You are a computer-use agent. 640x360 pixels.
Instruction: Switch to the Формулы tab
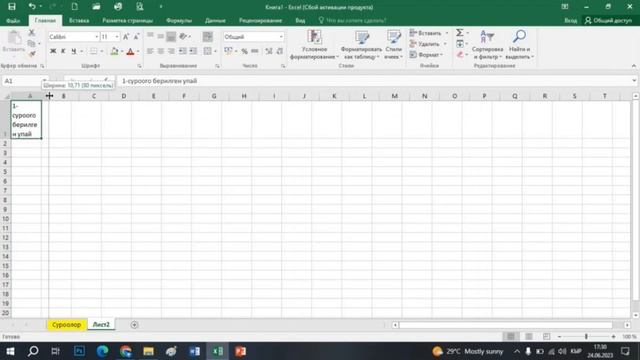[179, 20]
